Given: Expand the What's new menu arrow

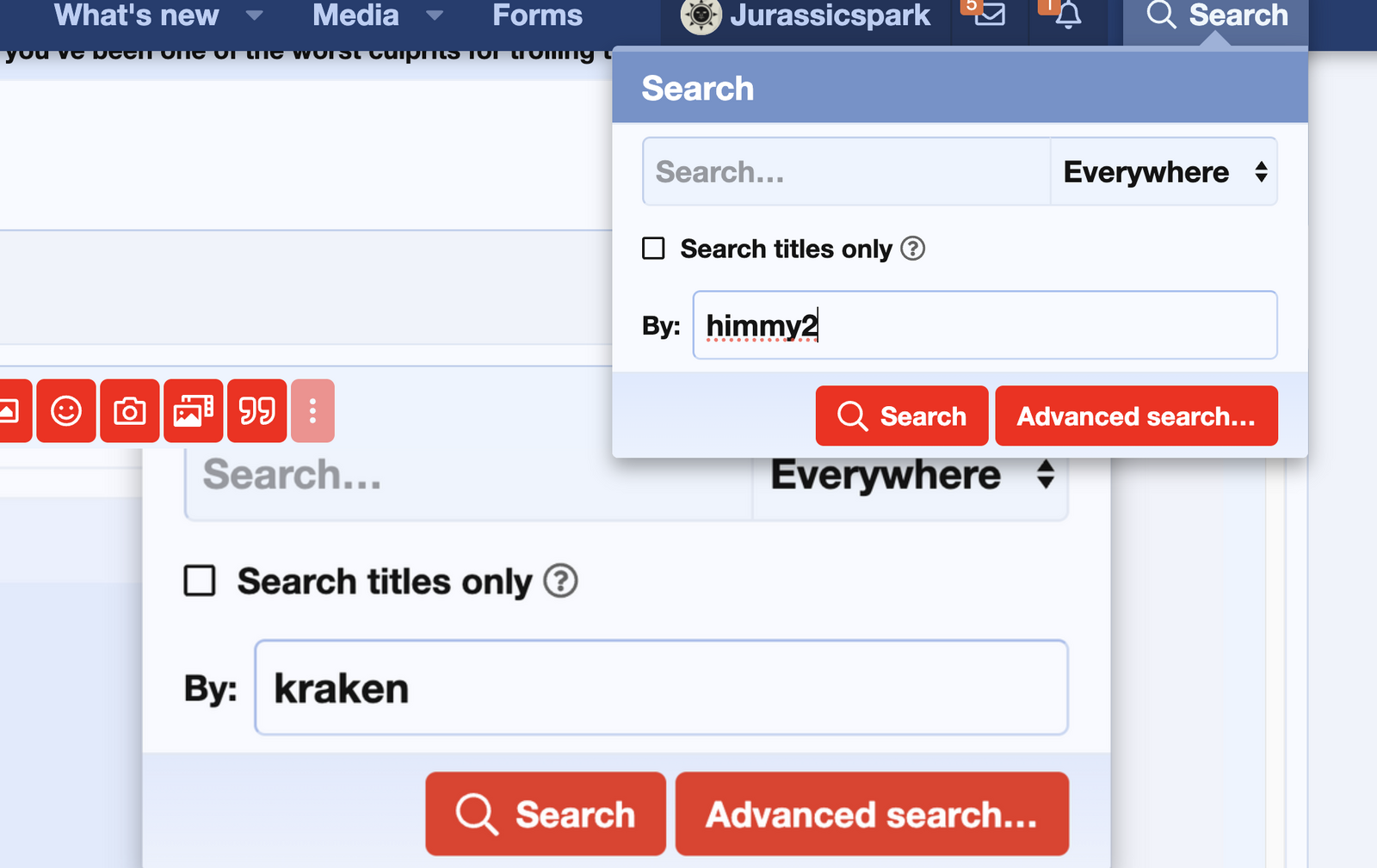Looking at the screenshot, I should click(254, 15).
